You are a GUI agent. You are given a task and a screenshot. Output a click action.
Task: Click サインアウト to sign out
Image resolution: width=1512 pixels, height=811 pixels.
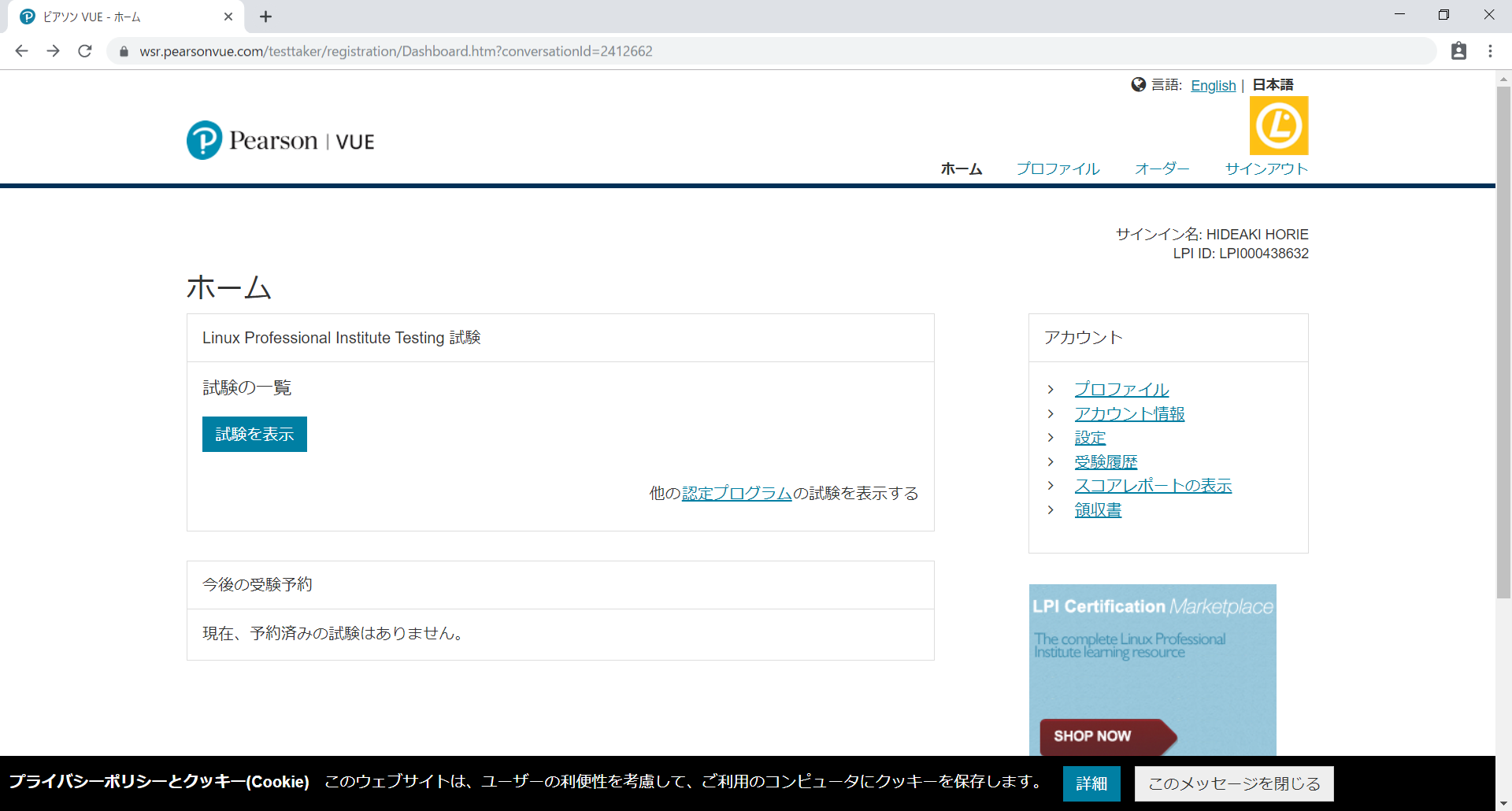(1266, 168)
